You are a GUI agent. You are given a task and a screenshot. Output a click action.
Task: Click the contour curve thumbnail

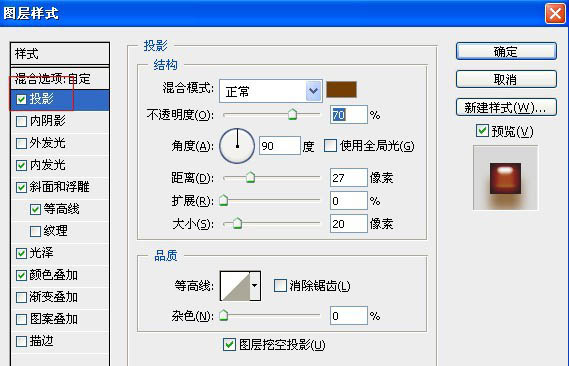coord(235,286)
